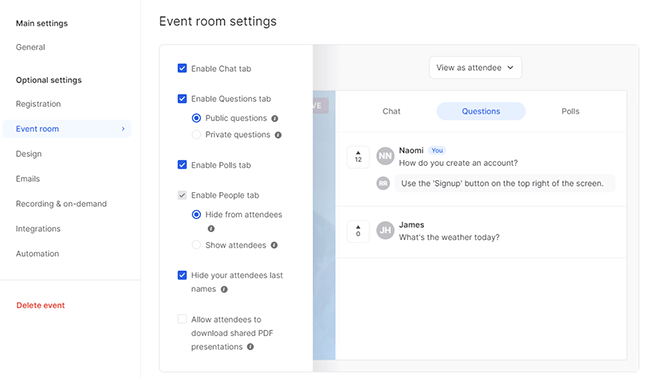This screenshot has height=379, width=650.
Task: Upvote Naomi's question with 12 votes
Action: point(358,157)
